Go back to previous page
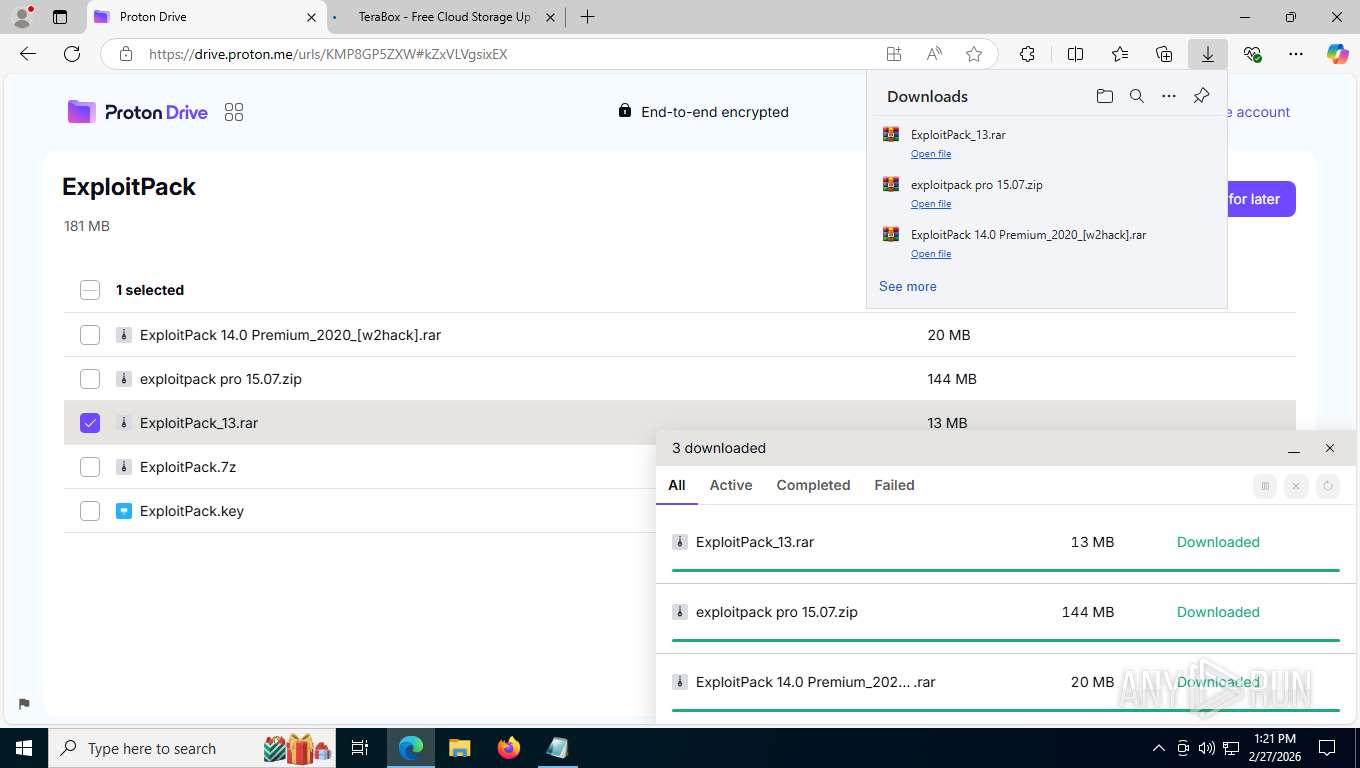The height and width of the screenshot is (768, 1360). pyautogui.click(x=28, y=54)
